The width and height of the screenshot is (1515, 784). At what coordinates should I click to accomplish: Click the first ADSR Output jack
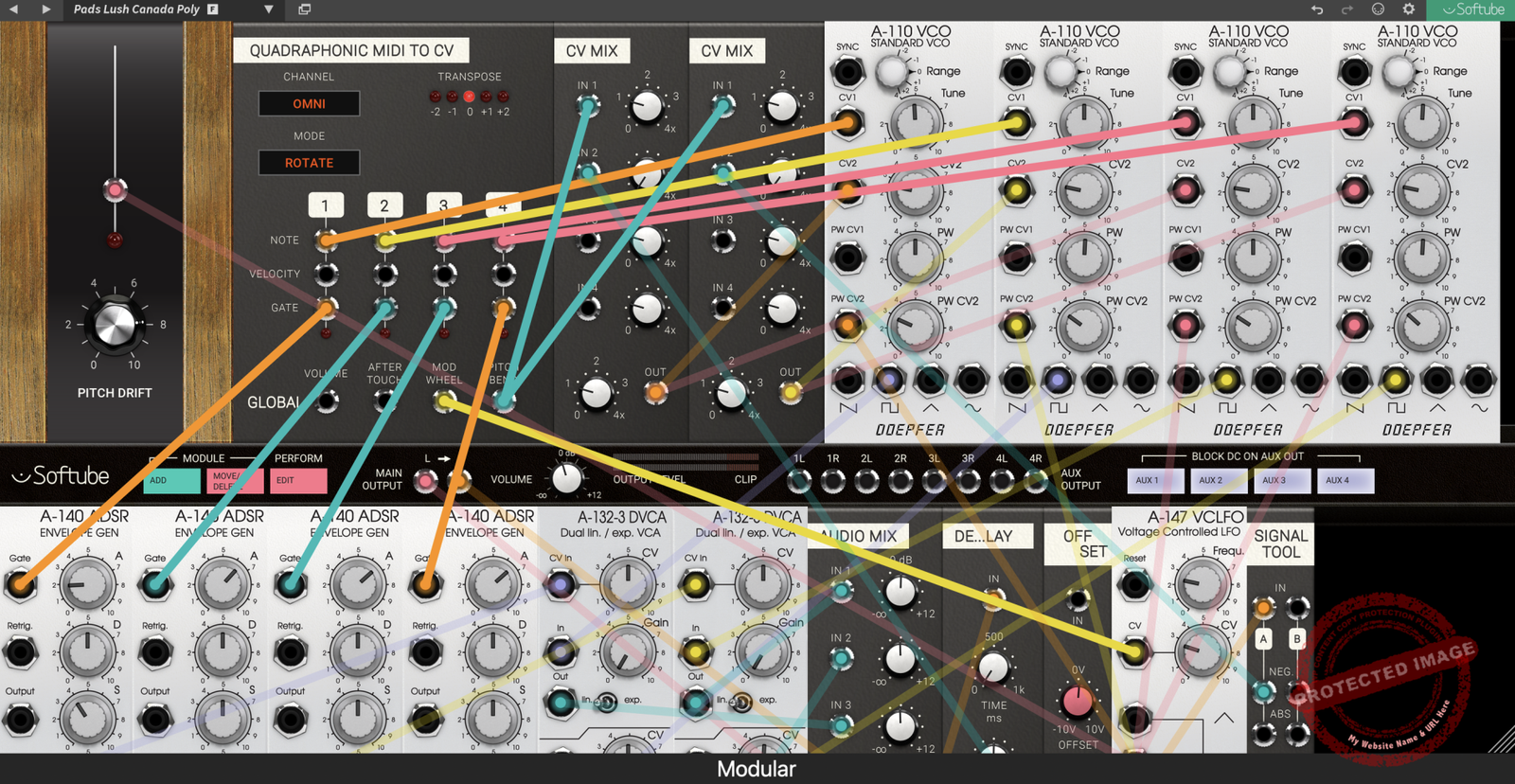pyautogui.click(x=20, y=720)
